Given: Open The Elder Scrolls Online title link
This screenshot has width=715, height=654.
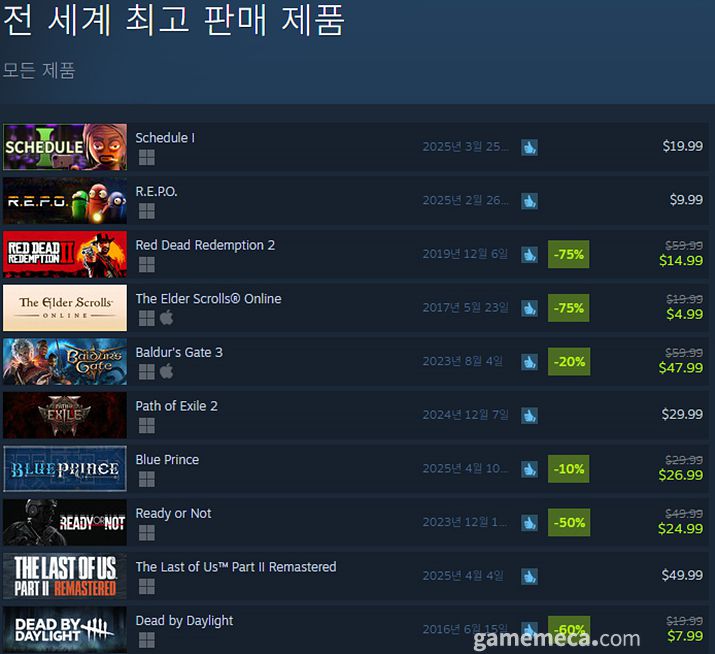Looking at the screenshot, I should click(208, 299).
